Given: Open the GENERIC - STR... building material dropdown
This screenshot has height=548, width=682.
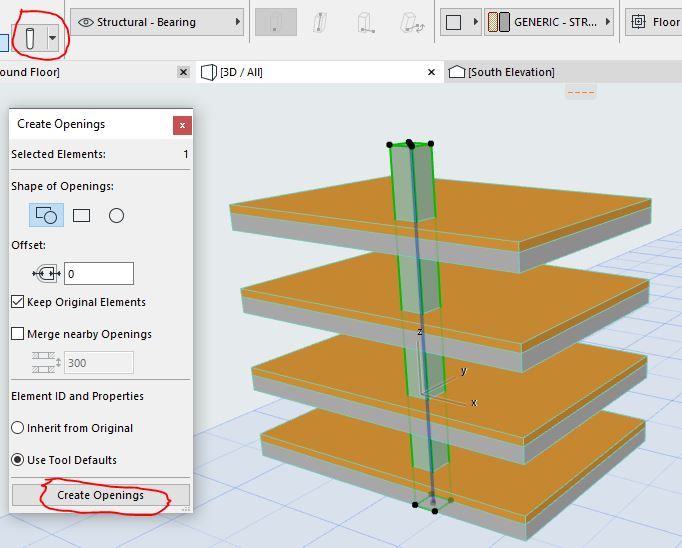Looking at the screenshot, I should click(549, 22).
